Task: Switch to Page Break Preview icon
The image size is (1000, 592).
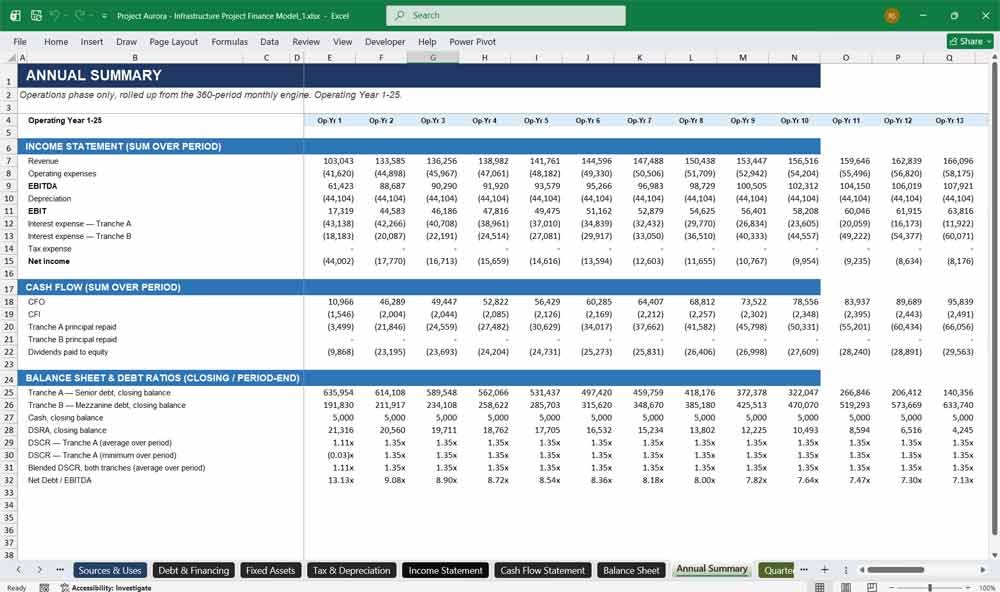Action: pyautogui.click(x=871, y=587)
